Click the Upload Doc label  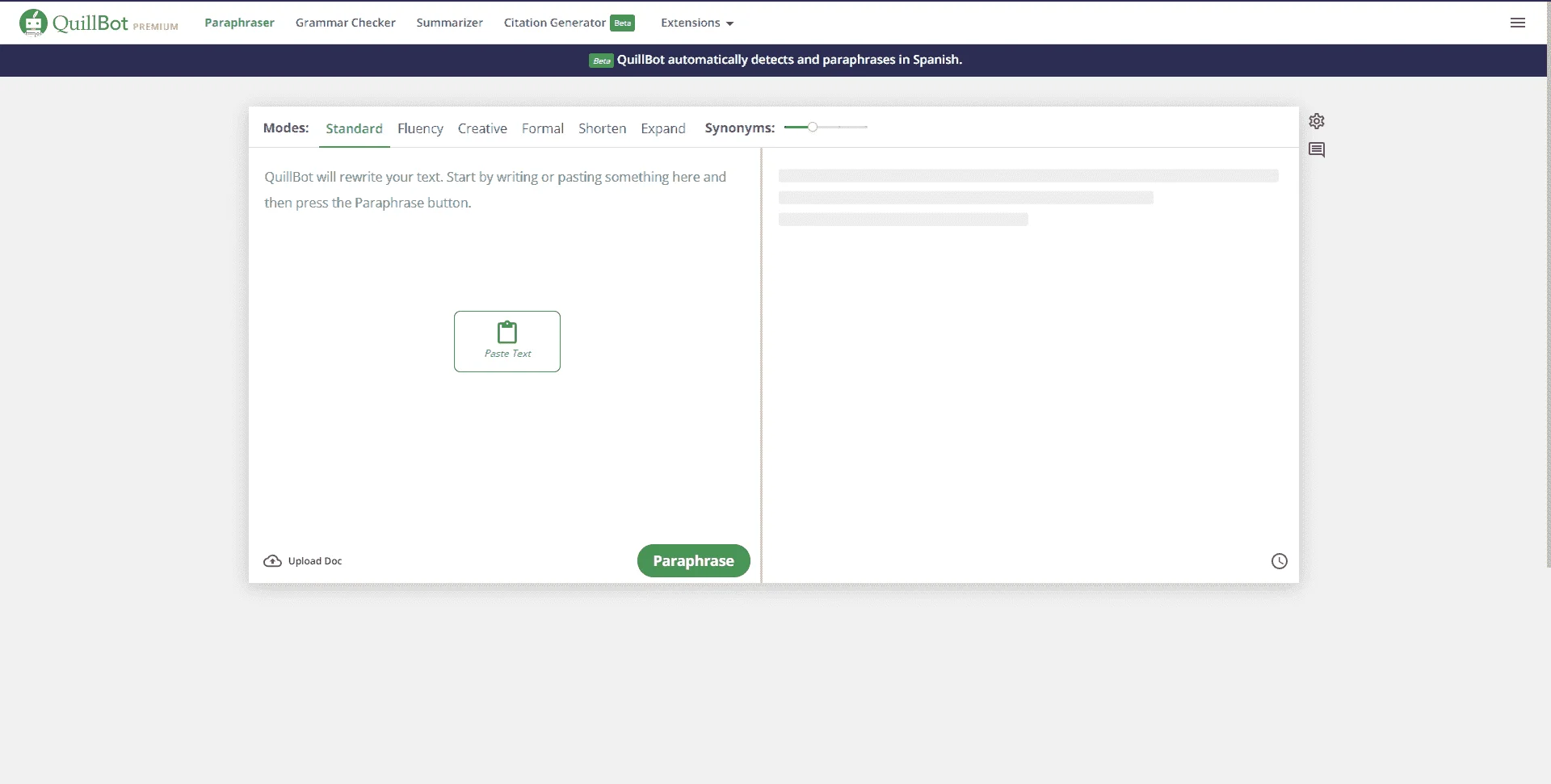point(315,561)
